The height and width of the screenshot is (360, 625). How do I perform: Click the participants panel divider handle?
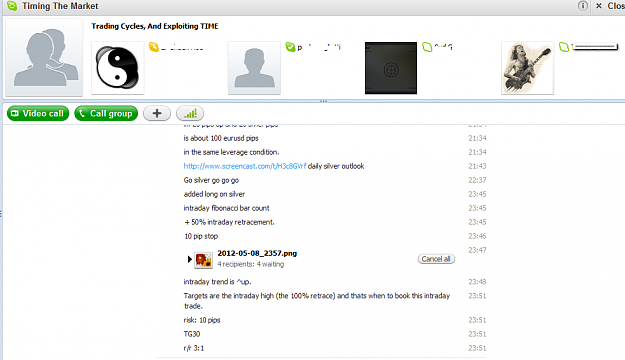324,101
